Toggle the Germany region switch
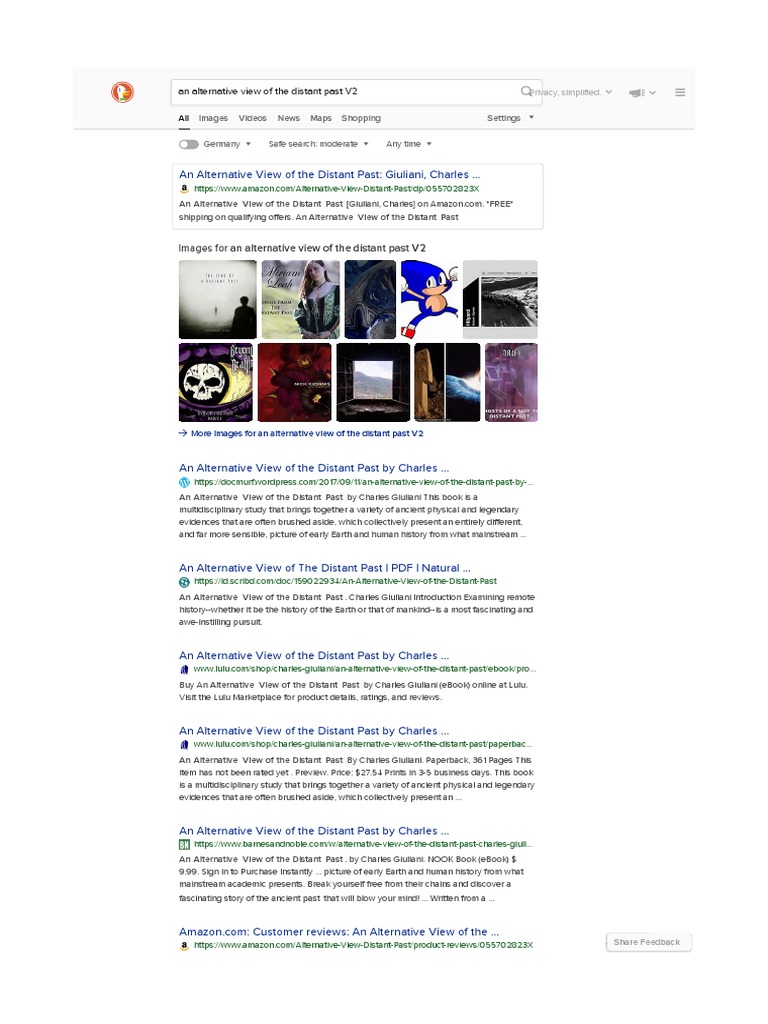Screen dimensions: 768x1024 pyautogui.click(x=189, y=144)
